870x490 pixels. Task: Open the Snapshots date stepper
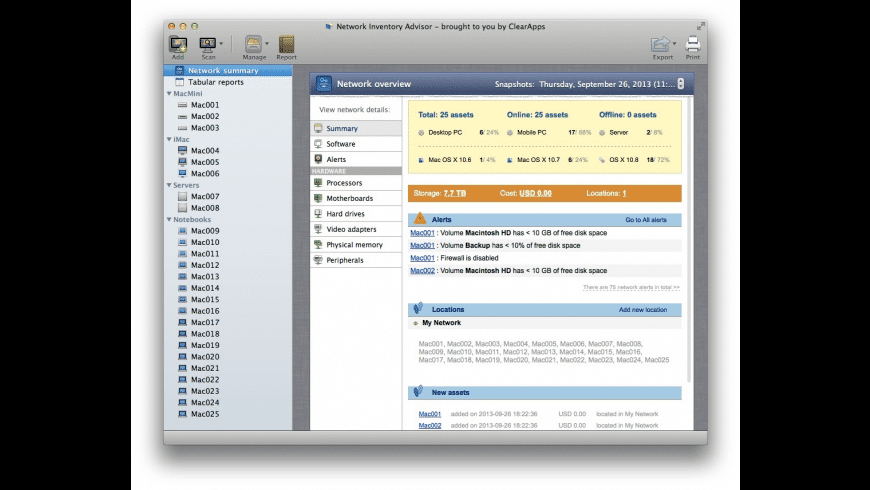(x=681, y=85)
